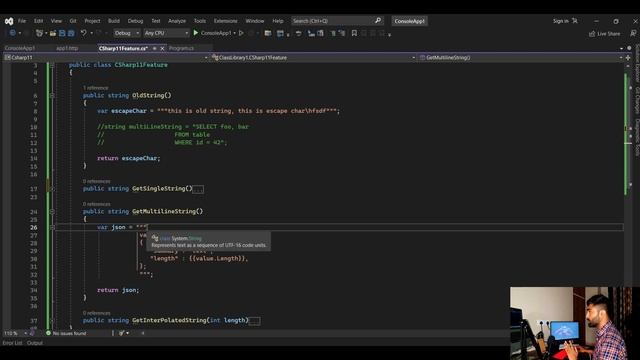Viewport: 640px width, 360px height.
Task: Open the Debug configuration dropdown
Action: click(127, 33)
